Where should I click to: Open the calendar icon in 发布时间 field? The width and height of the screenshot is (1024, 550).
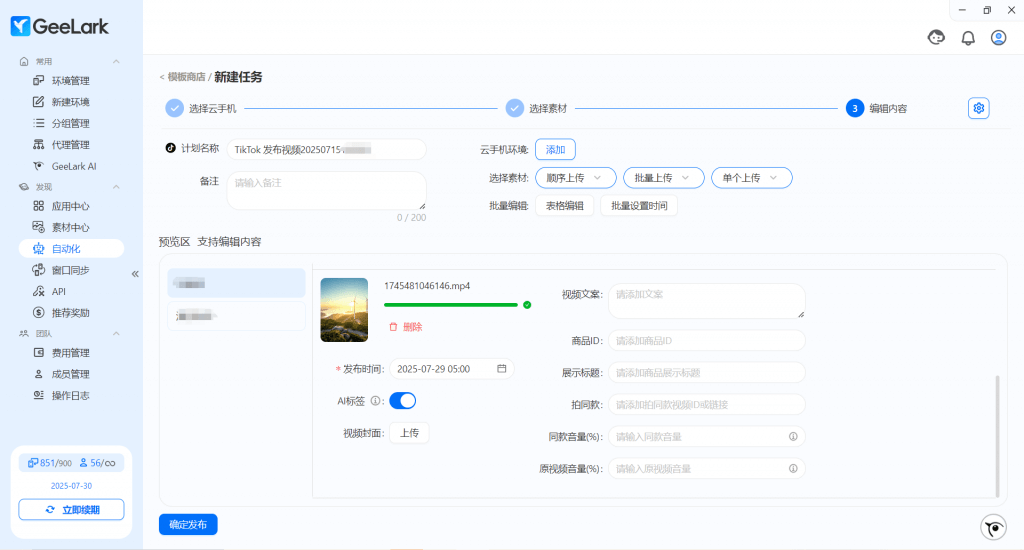pyautogui.click(x=502, y=369)
